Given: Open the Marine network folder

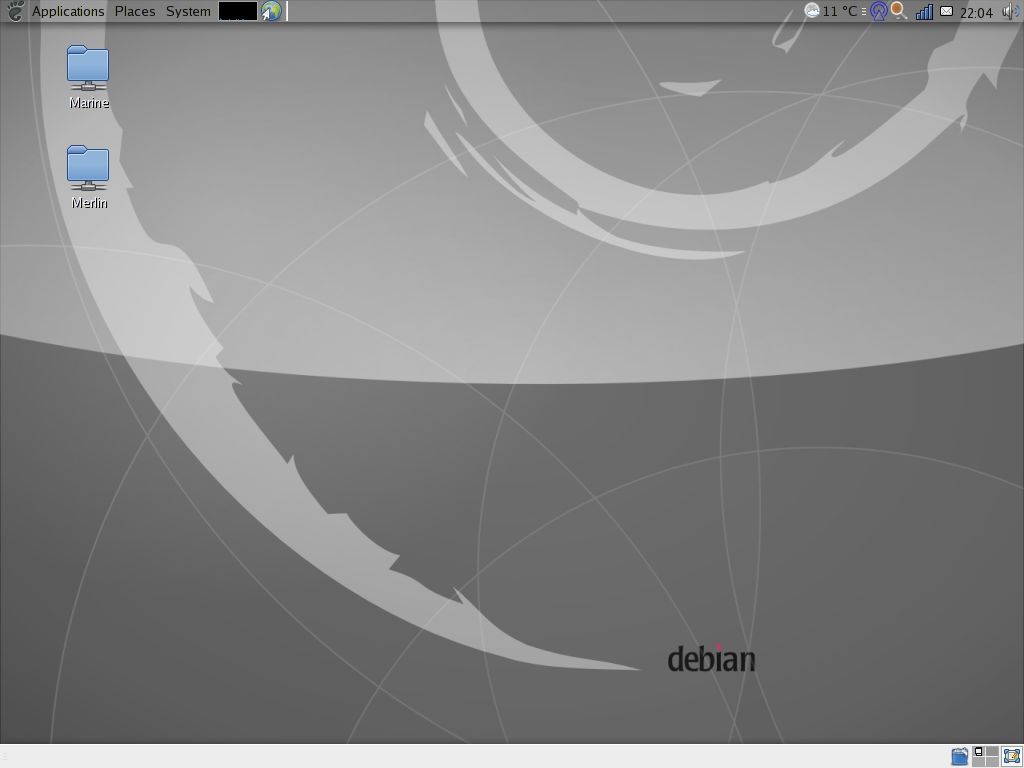Looking at the screenshot, I should (x=88, y=68).
